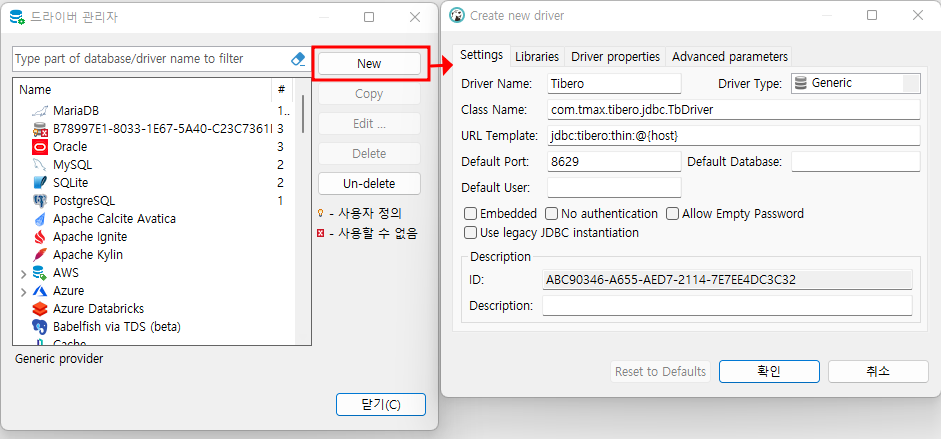
Task: Click the driver name filter field
Action: 151,59
